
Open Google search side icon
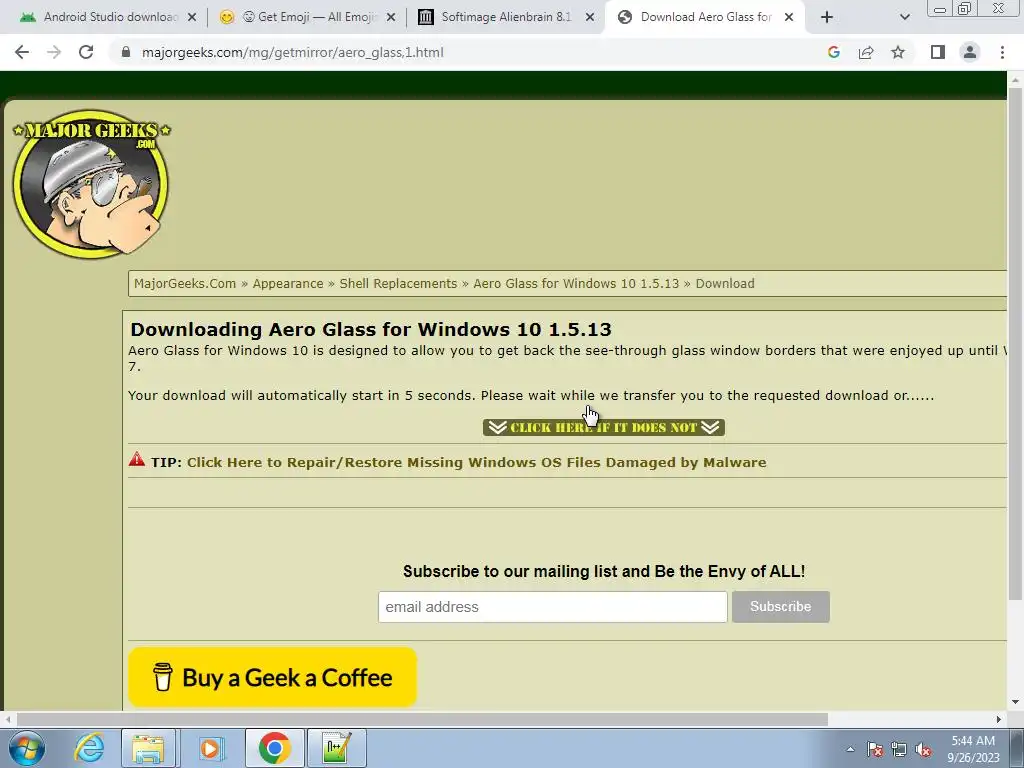click(x=833, y=52)
